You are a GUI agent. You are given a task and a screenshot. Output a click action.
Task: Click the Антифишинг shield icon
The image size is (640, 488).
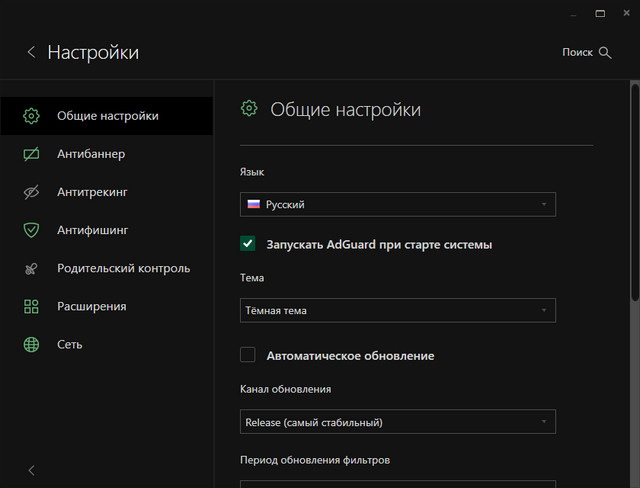point(31,230)
